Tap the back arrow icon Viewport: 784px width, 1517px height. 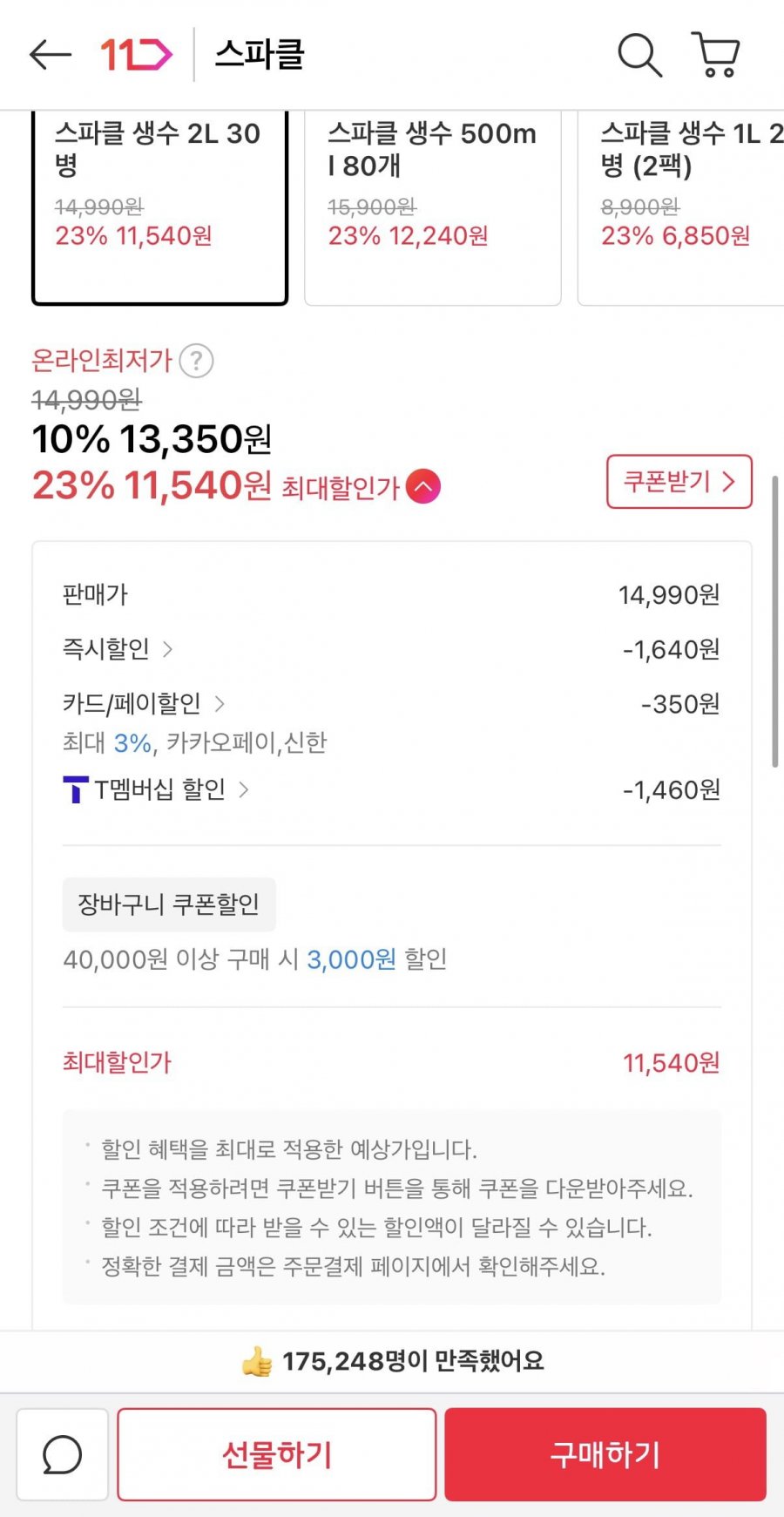click(x=50, y=55)
